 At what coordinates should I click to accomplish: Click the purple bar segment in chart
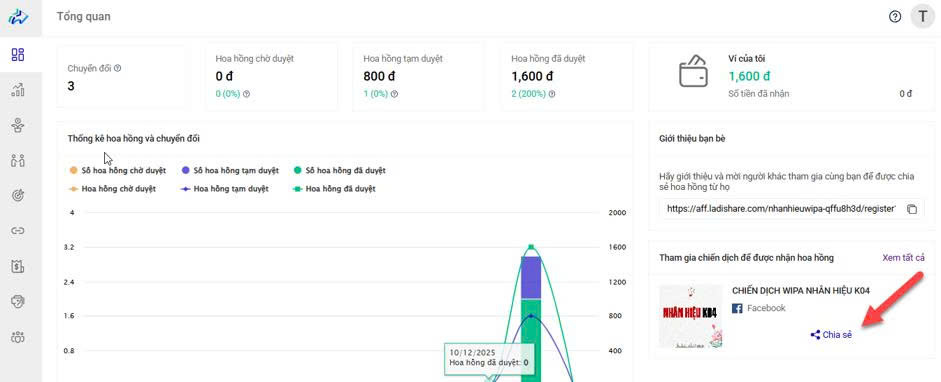pos(531,278)
